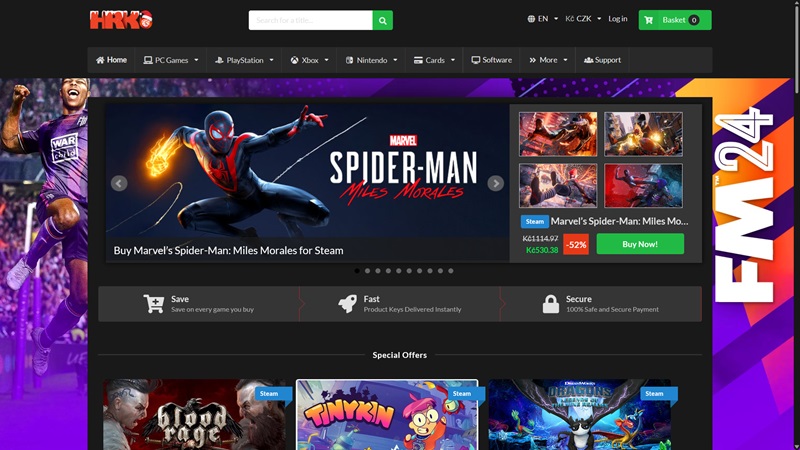Select the third carousel dot
Viewport: 800px width, 450px height.
click(x=378, y=271)
